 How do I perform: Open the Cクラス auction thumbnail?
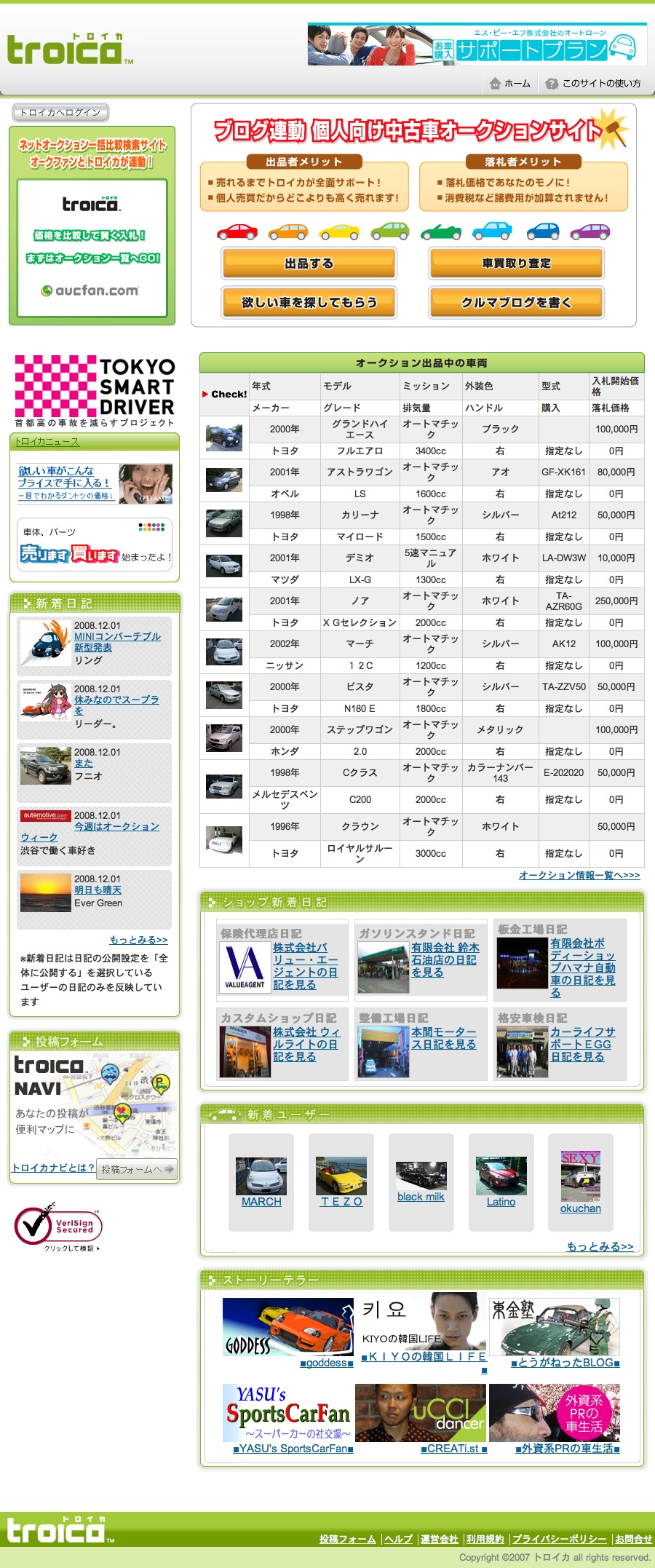[224, 785]
